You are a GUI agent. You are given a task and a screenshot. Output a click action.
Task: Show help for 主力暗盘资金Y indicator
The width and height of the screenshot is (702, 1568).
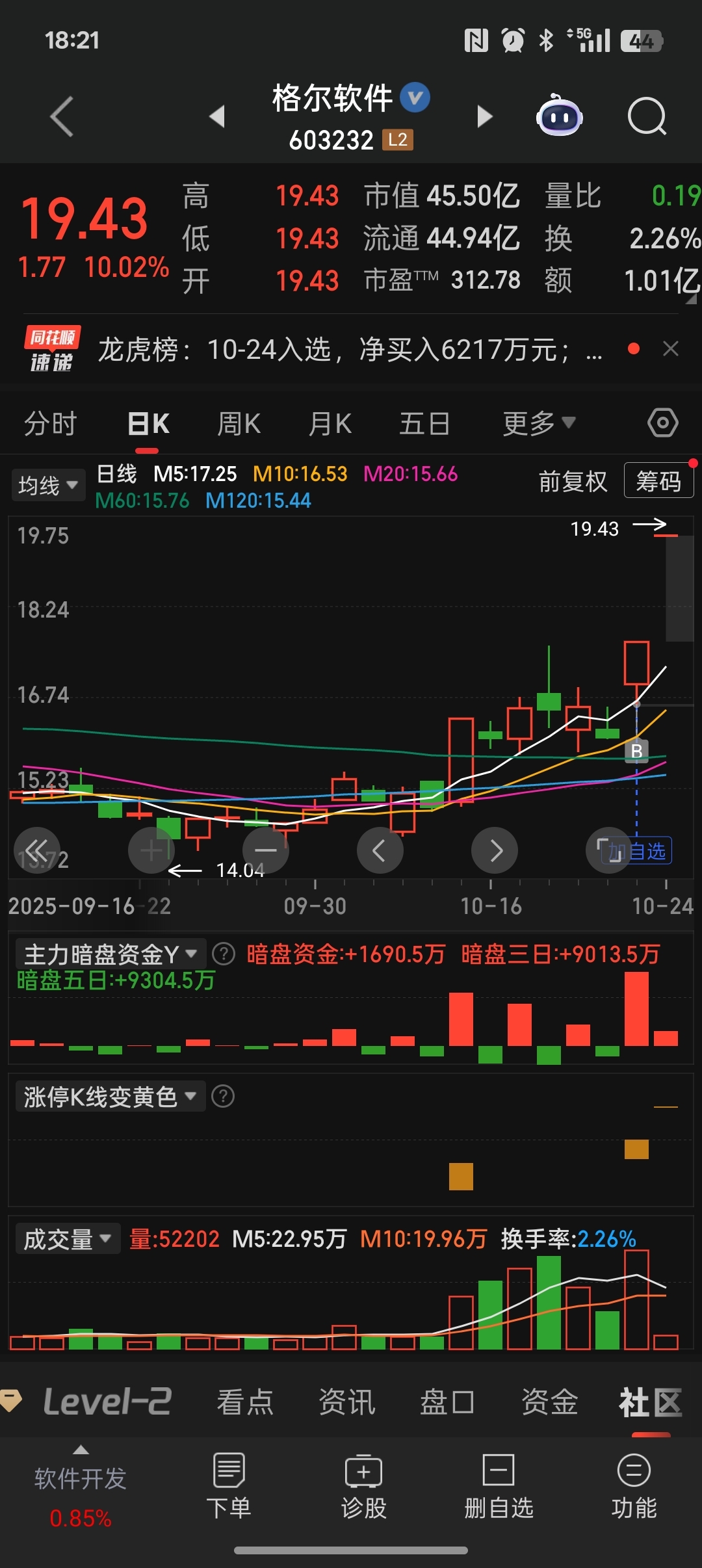coord(224,954)
